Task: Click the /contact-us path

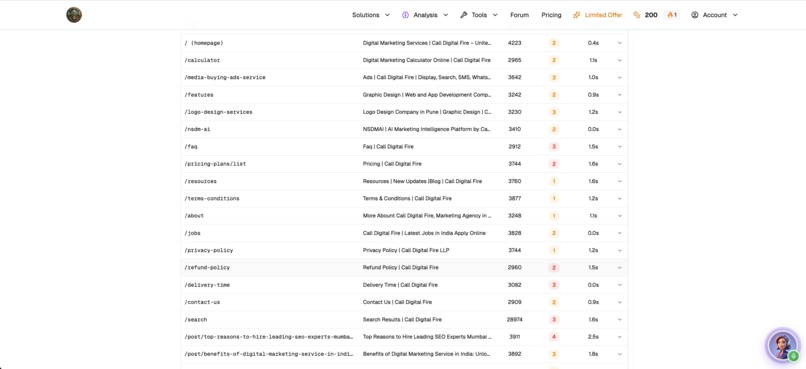Action: point(202,302)
